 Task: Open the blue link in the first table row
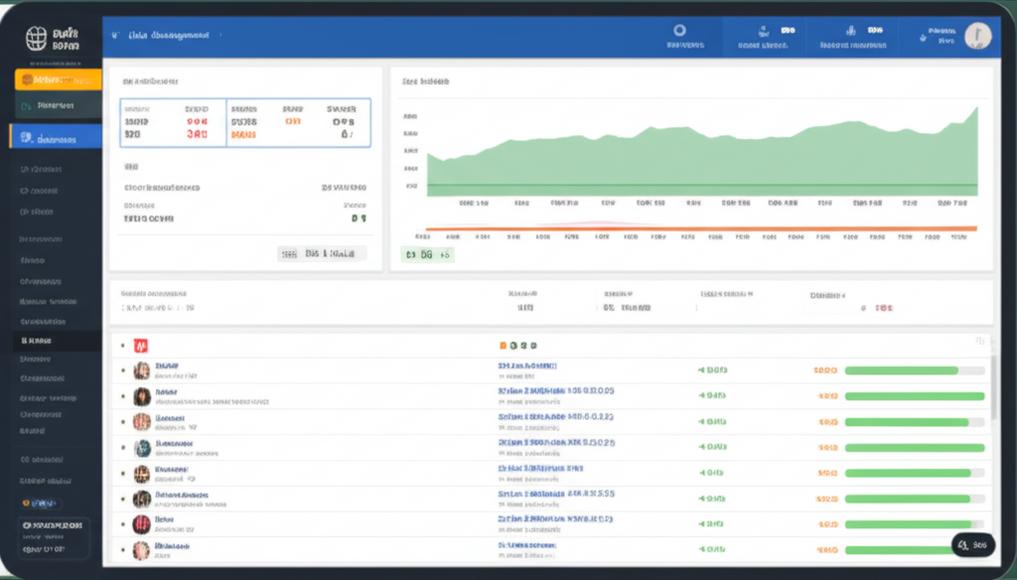527,366
